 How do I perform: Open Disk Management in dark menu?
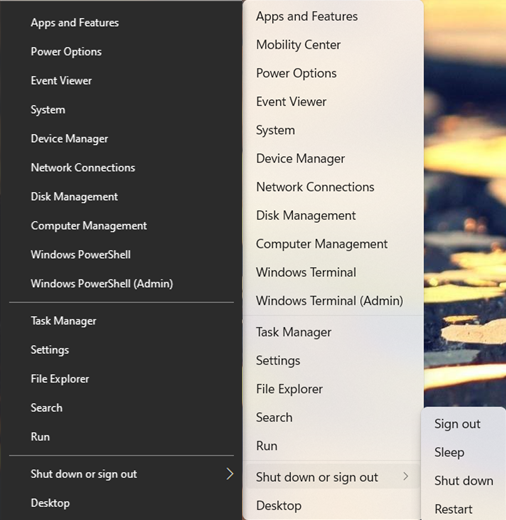(x=74, y=197)
